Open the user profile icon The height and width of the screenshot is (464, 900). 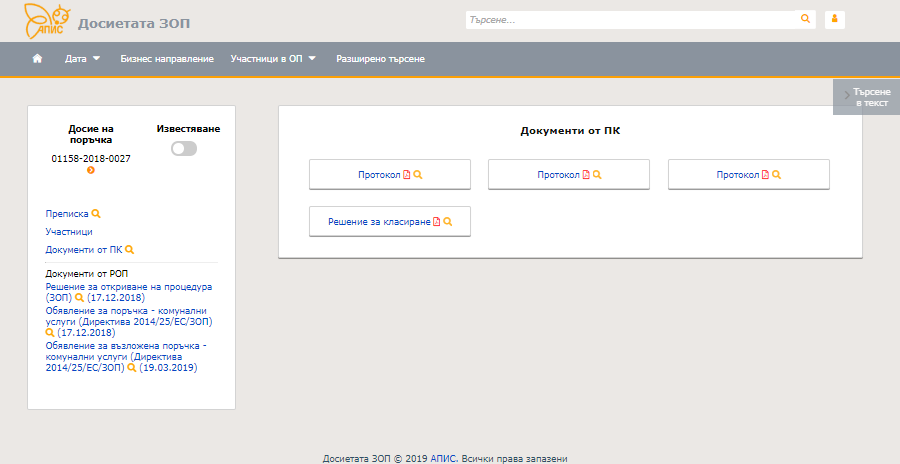click(834, 19)
